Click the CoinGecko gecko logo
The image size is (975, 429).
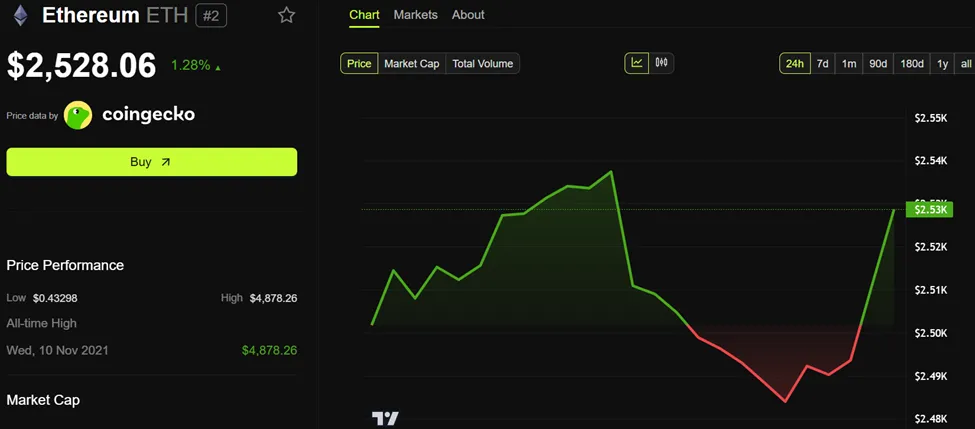click(x=78, y=115)
